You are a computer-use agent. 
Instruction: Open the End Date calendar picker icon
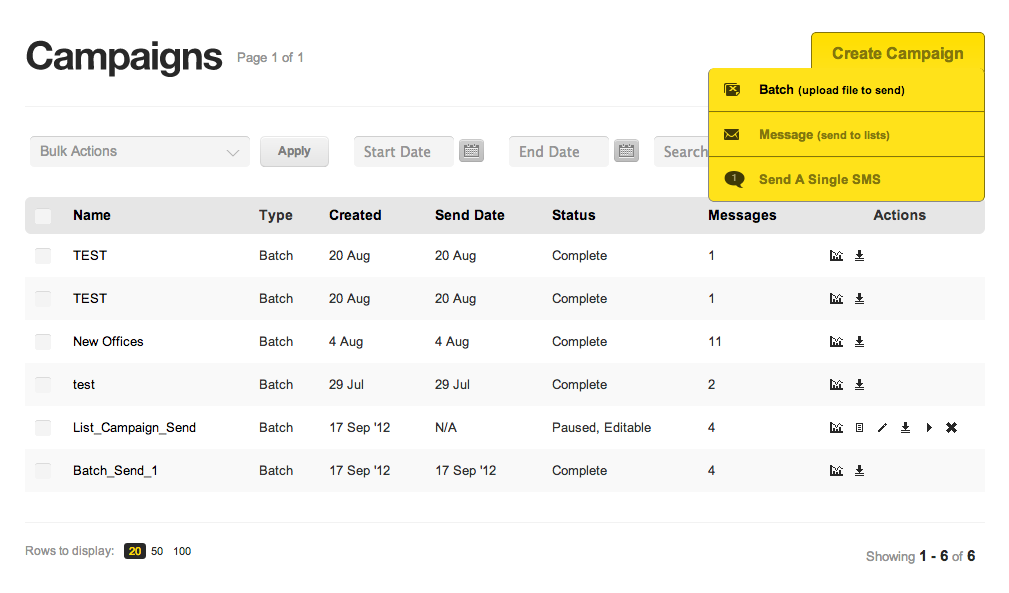626,151
